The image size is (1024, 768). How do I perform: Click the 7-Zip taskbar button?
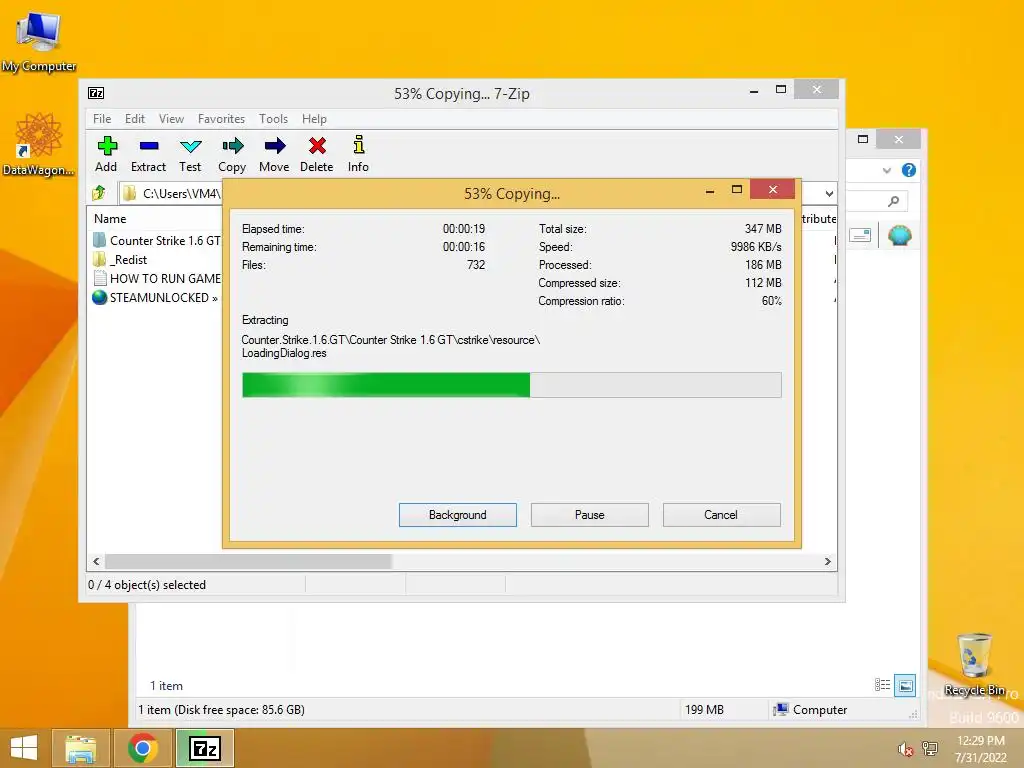pos(204,748)
